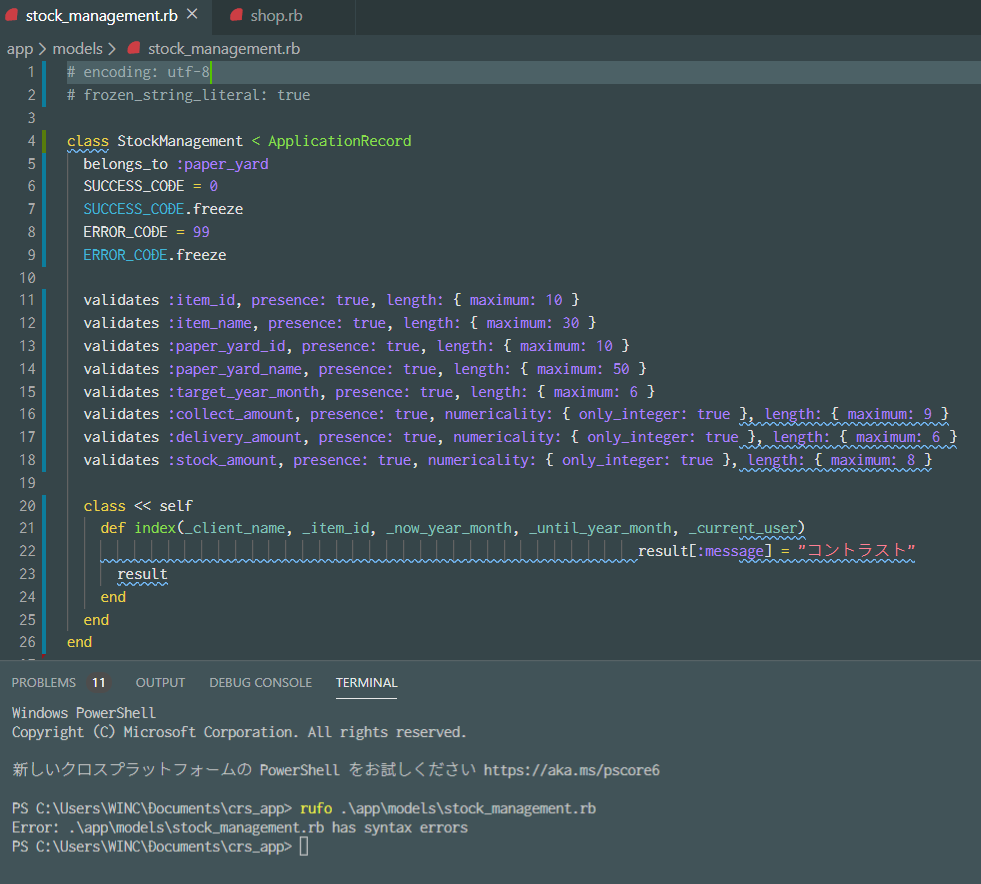Open the stock_management.rb breadcrumb dropdown
The width and height of the screenshot is (981, 884).
pos(223,48)
